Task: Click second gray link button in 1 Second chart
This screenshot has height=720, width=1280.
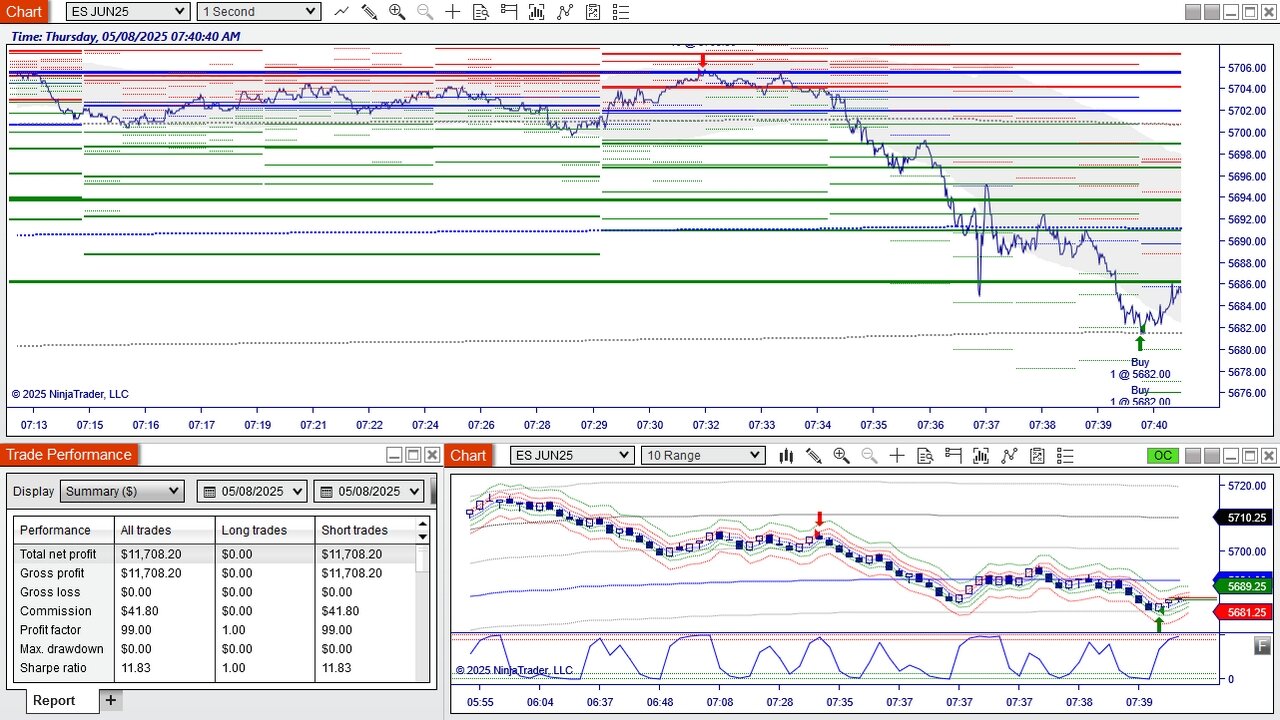Action: (1211, 12)
